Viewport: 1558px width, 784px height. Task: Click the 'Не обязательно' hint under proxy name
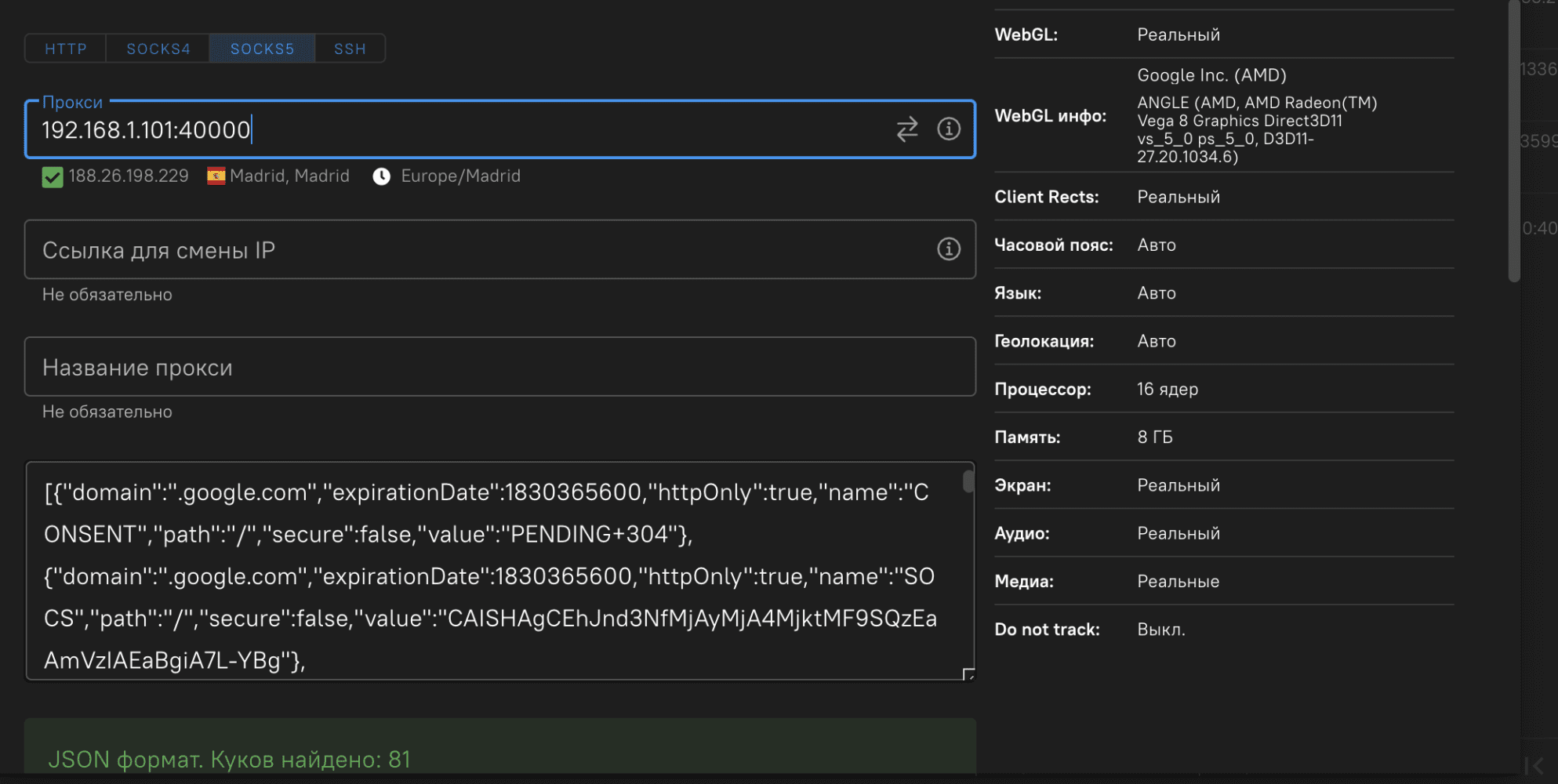(x=107, y=412)
